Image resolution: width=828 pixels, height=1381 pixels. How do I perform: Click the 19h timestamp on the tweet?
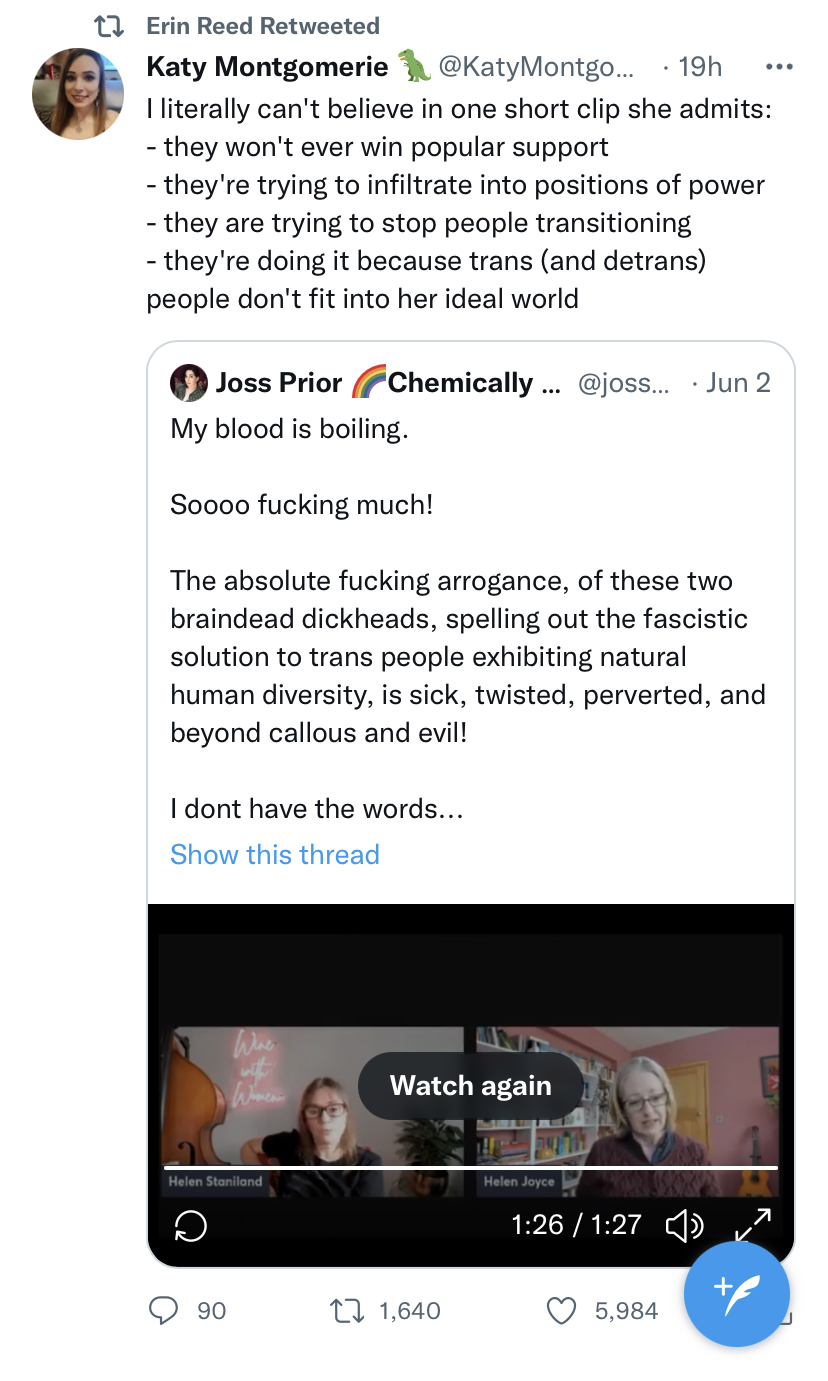699,67
